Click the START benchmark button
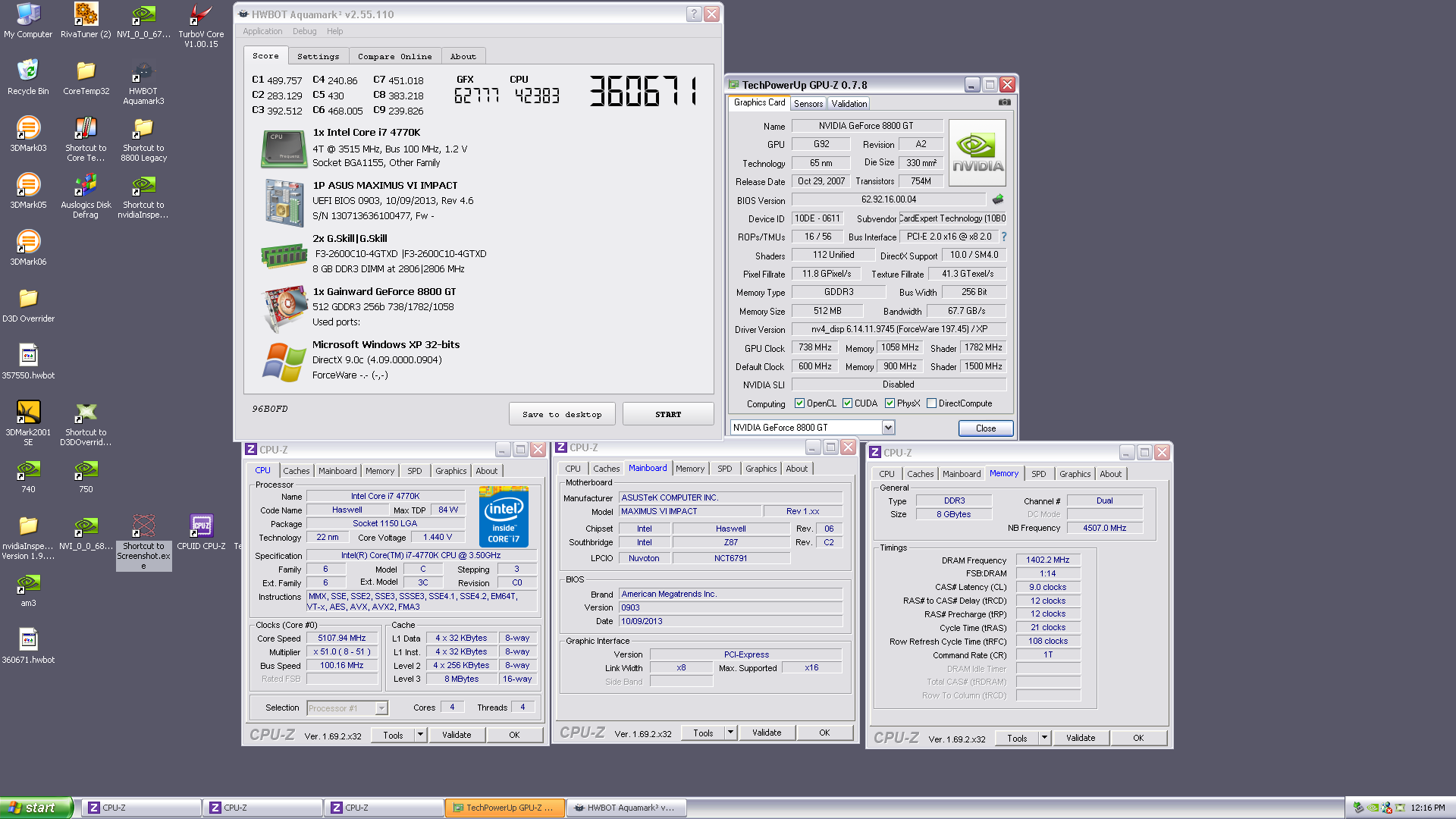The height and width of the screenshot is (819, 1456). 668,414
